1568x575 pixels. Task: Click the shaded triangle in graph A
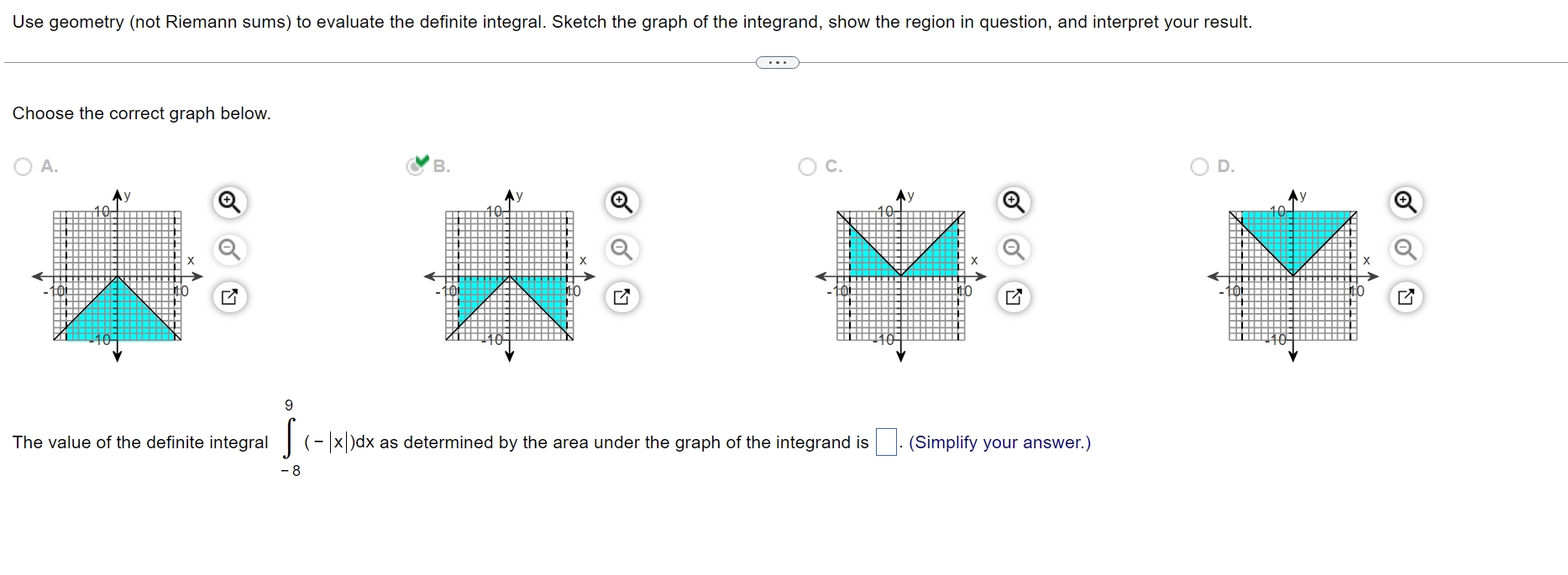[x=118, y=311]
